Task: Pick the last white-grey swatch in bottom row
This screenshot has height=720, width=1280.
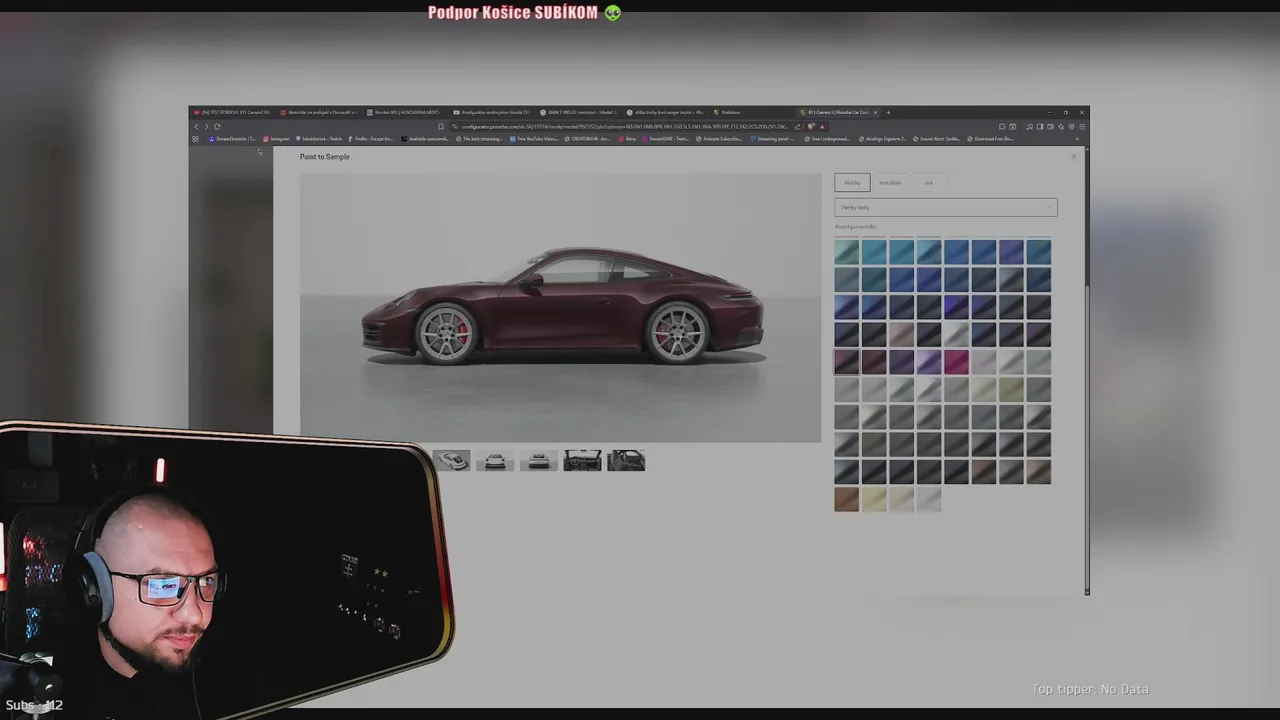Action: [x=929, y=498]
